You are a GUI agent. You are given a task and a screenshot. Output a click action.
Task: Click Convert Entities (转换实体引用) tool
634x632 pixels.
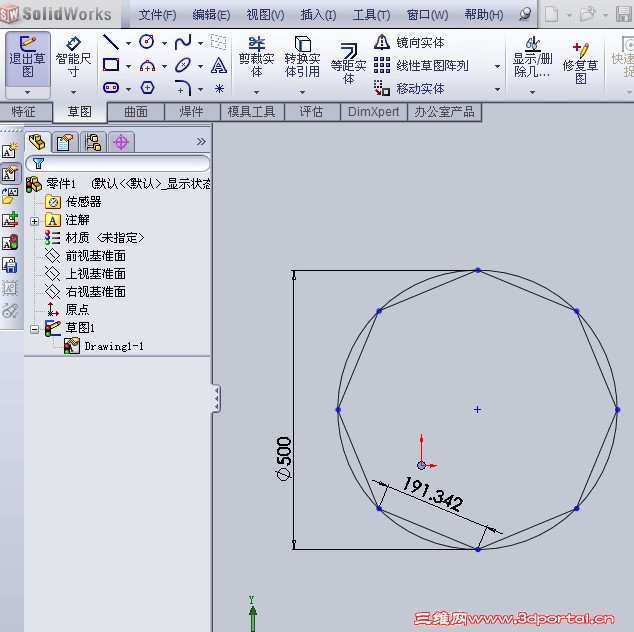(302, 58)
